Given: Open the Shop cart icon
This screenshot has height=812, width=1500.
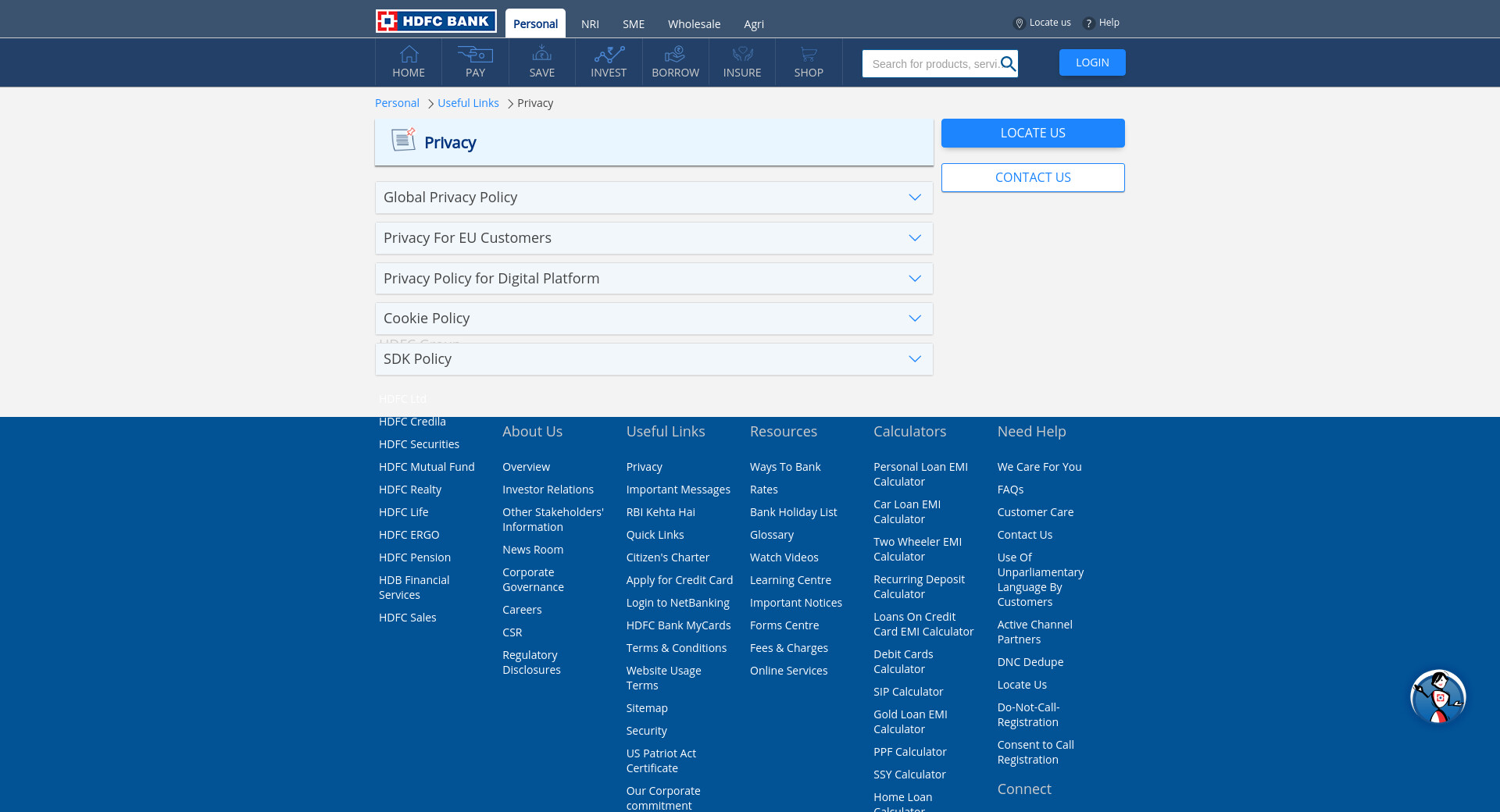Looking at the screenshot, I should (809, 54).
